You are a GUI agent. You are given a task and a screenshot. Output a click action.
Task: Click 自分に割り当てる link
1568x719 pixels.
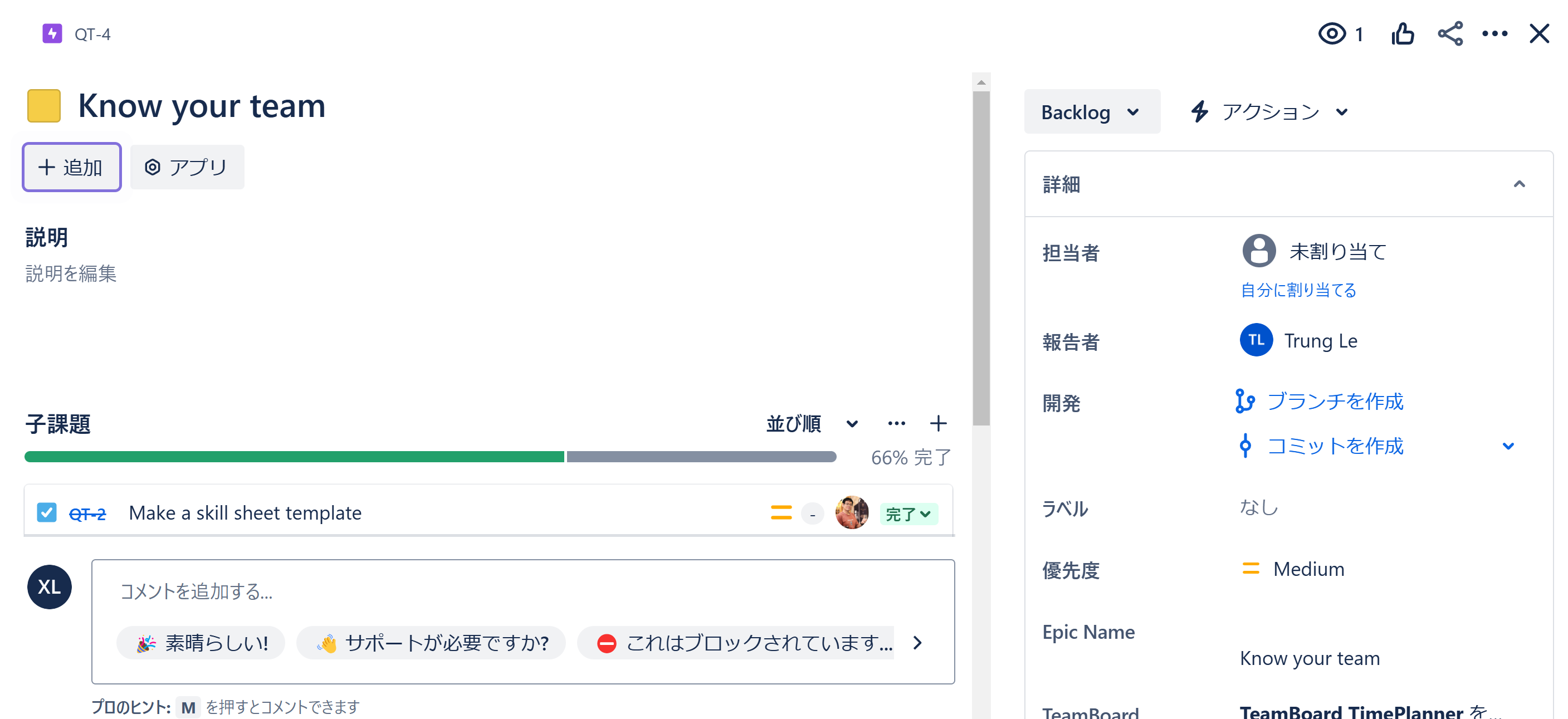click(1298, 290)
